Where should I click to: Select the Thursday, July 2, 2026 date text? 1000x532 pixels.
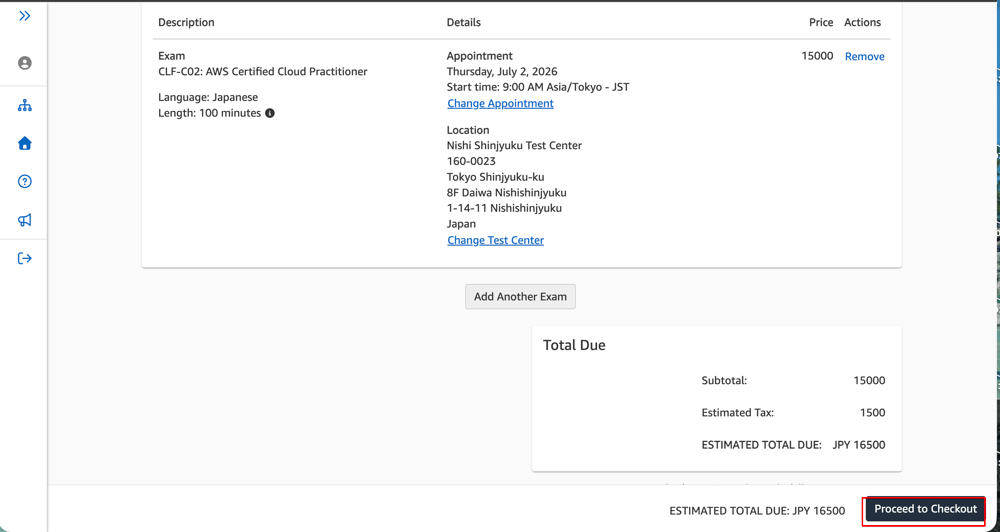[502, 71]
